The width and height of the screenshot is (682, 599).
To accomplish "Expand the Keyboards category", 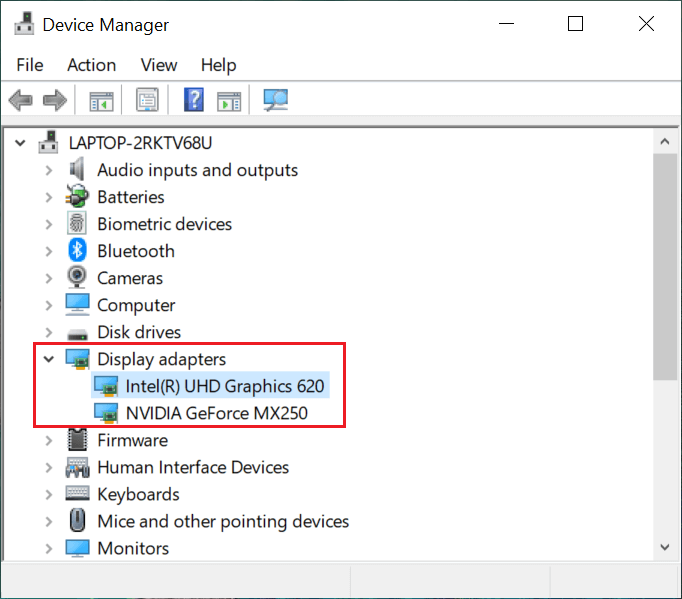I will [48, 494].
